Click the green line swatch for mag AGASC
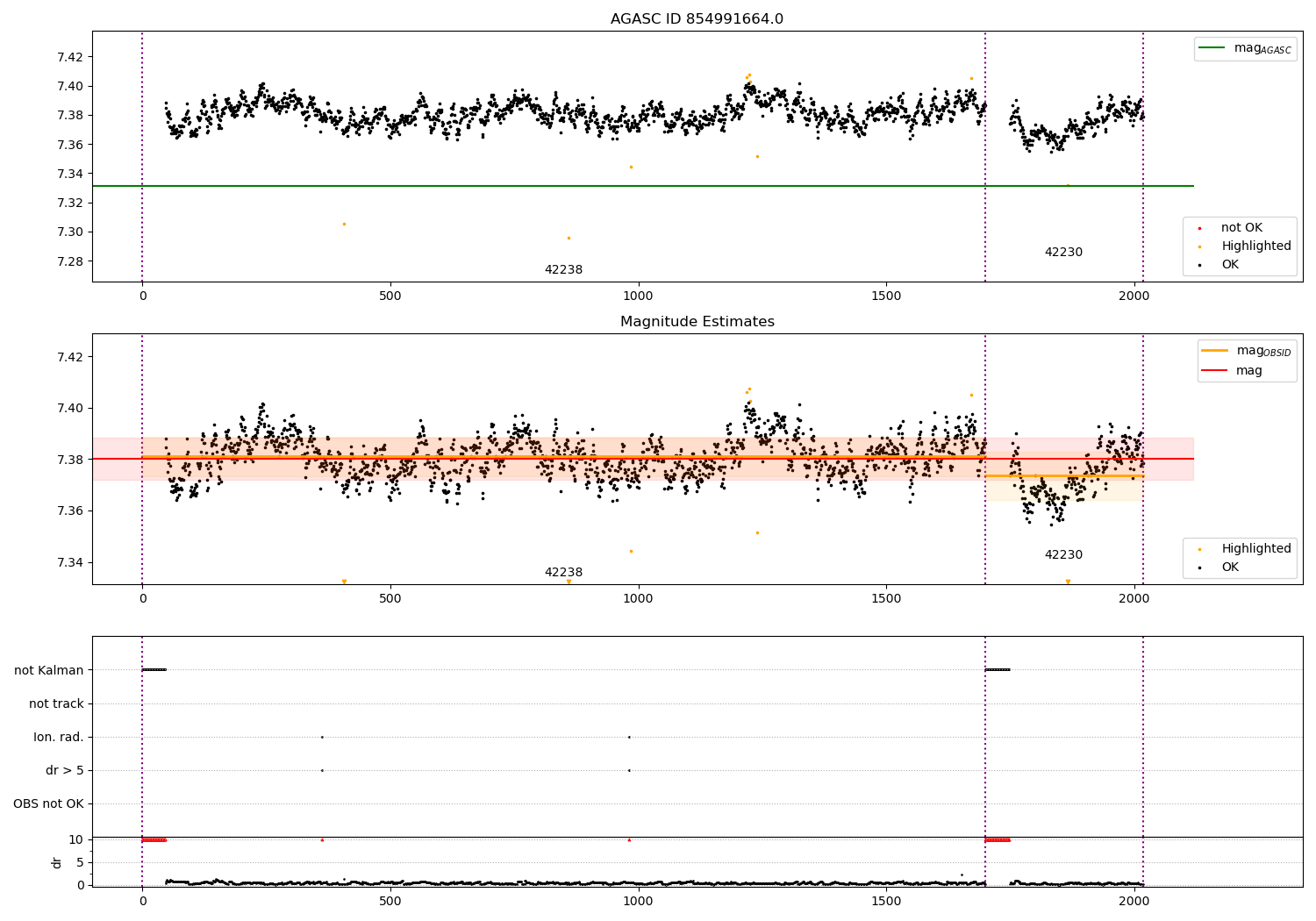 [x=1212, y=48]
